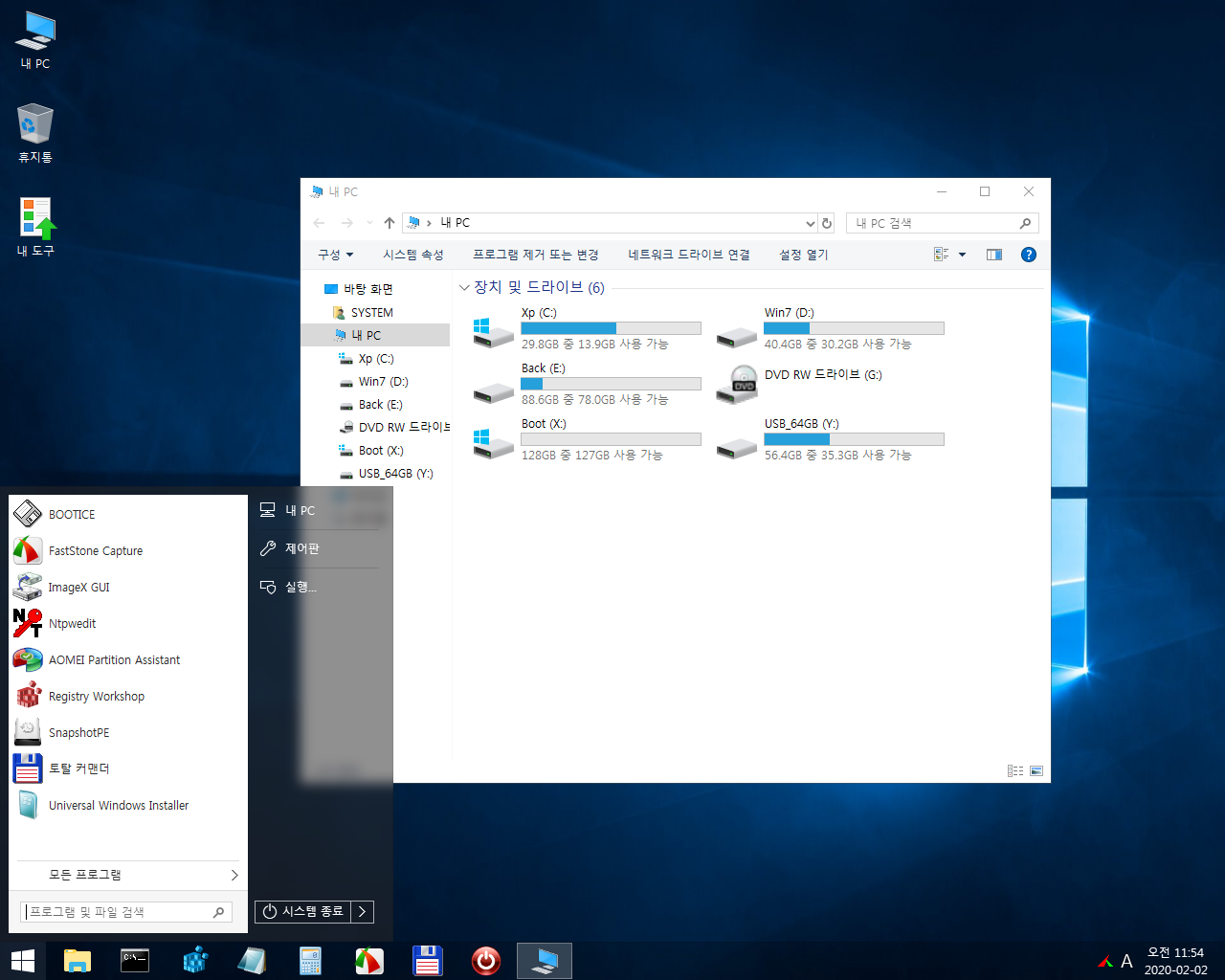Viewport: 1225px width, 980px height.
Task: Click the address bar 내 PC path
Action: pyautogui.click(x=455, y=223)
